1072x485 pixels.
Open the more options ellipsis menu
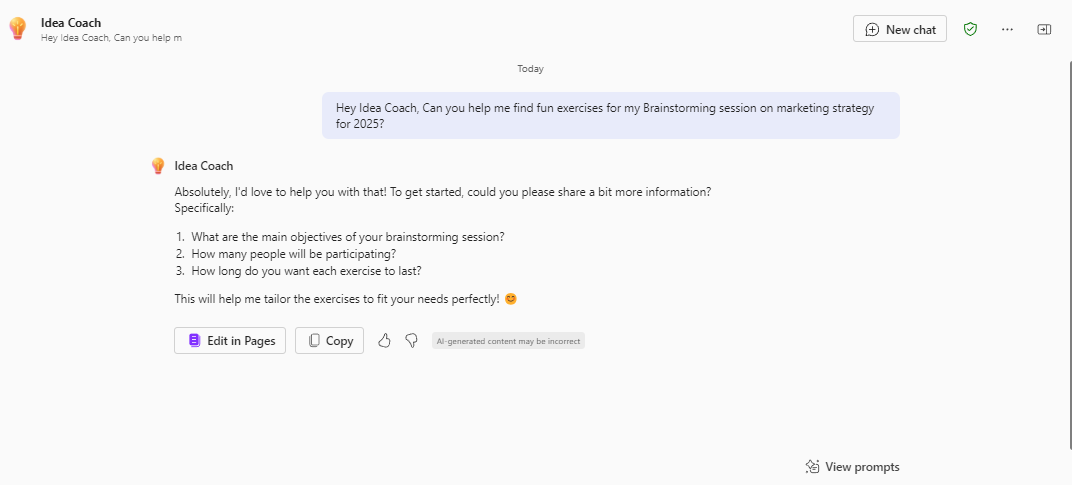1007,29
